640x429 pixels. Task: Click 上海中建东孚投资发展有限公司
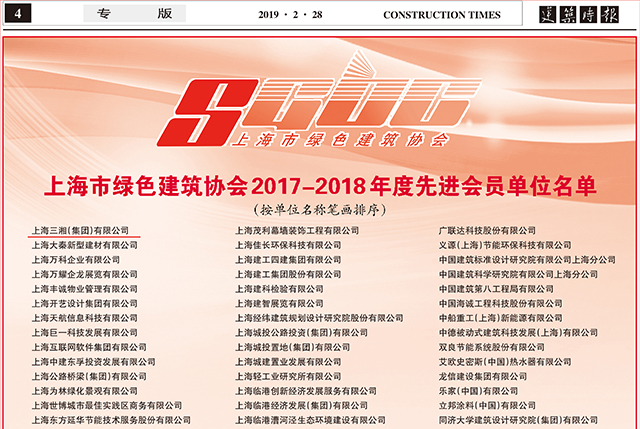pos(94,362)
